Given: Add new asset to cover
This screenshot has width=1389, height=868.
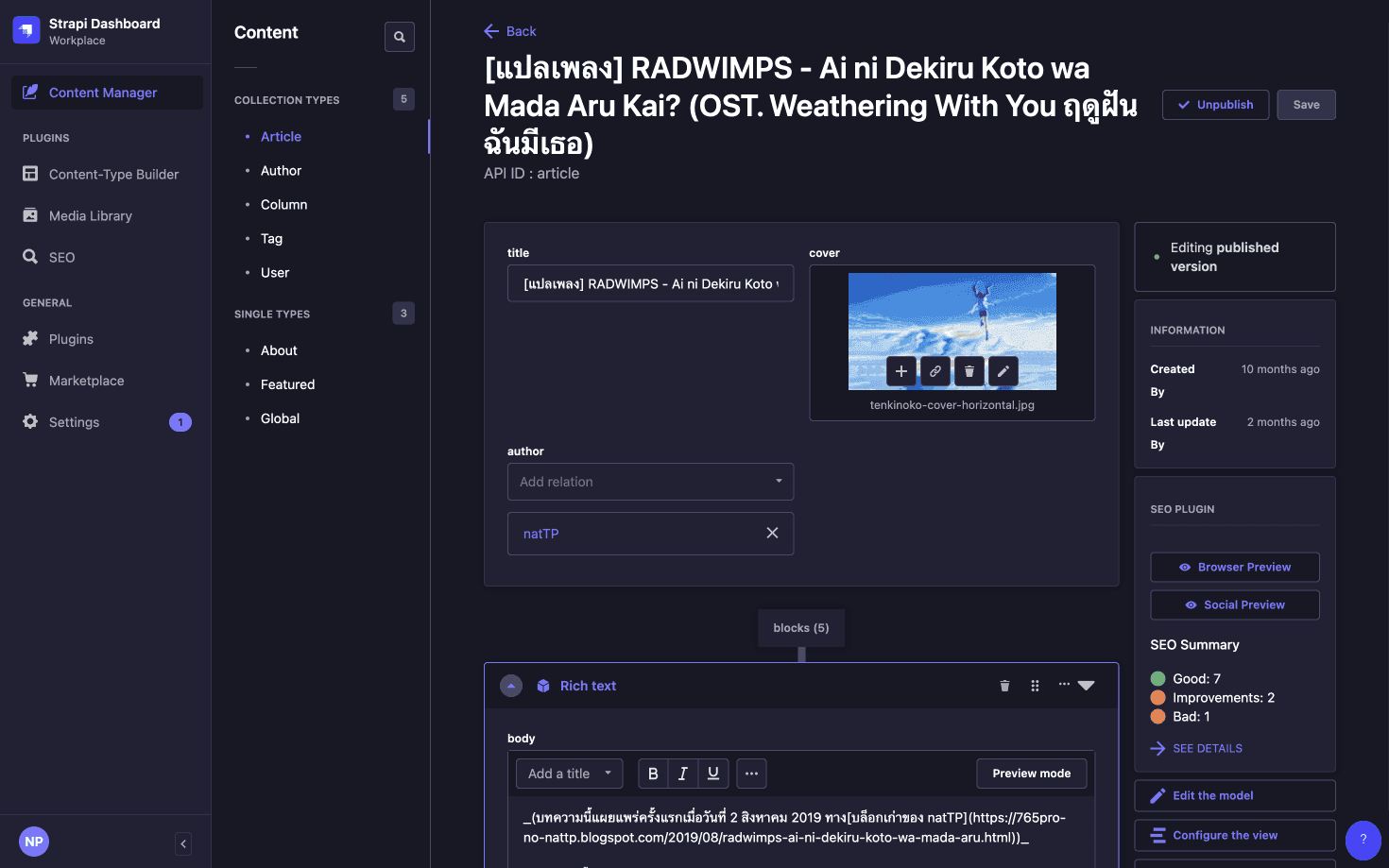Looking at the screenshot, I should tap(901, 371).
